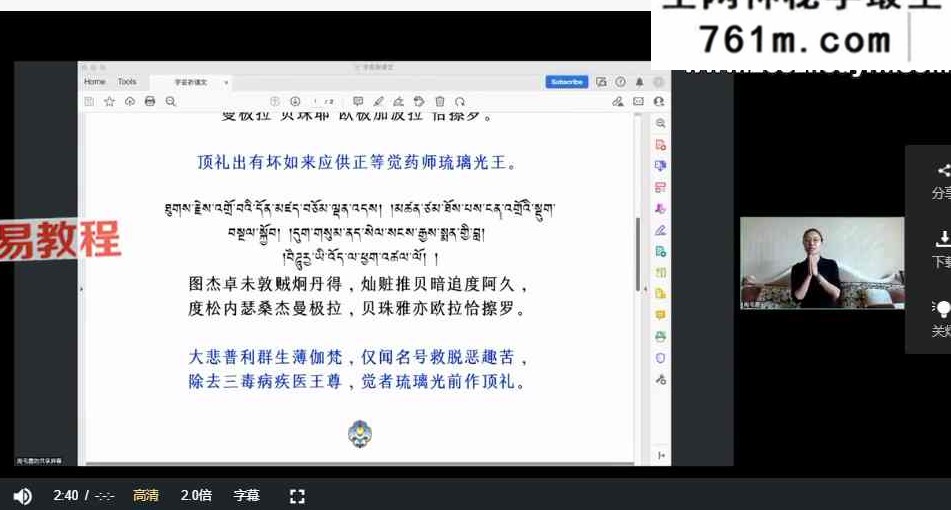Open the account profile avatar

coord(659,82)
